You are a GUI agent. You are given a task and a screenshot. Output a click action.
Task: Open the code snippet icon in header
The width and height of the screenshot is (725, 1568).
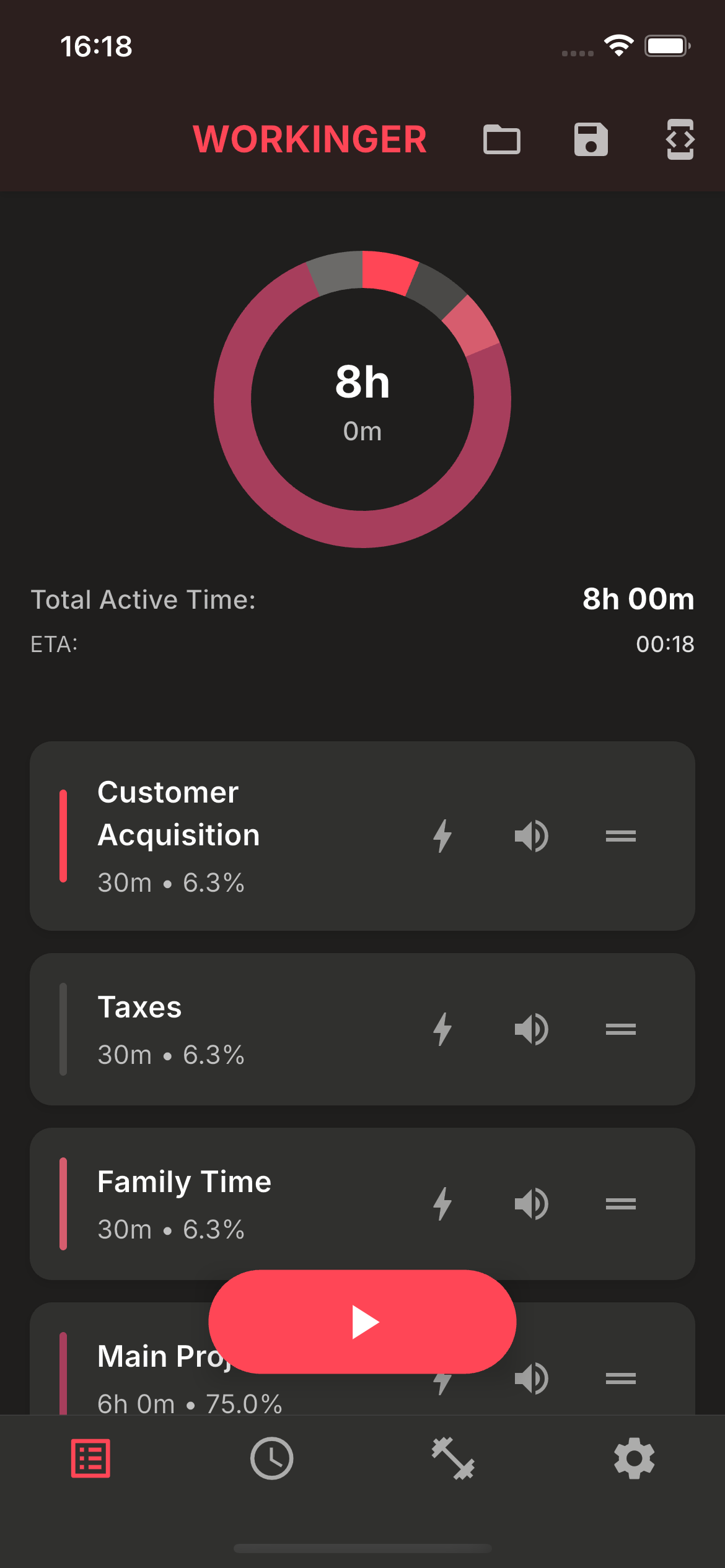[x=680, y=139]
